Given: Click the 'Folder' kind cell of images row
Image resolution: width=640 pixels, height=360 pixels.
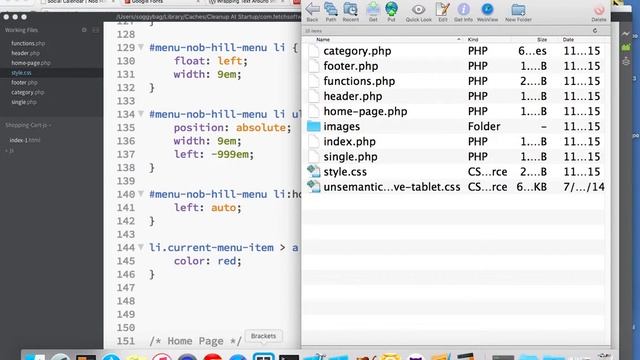Looking at the screenshot, I should point(484,127).
